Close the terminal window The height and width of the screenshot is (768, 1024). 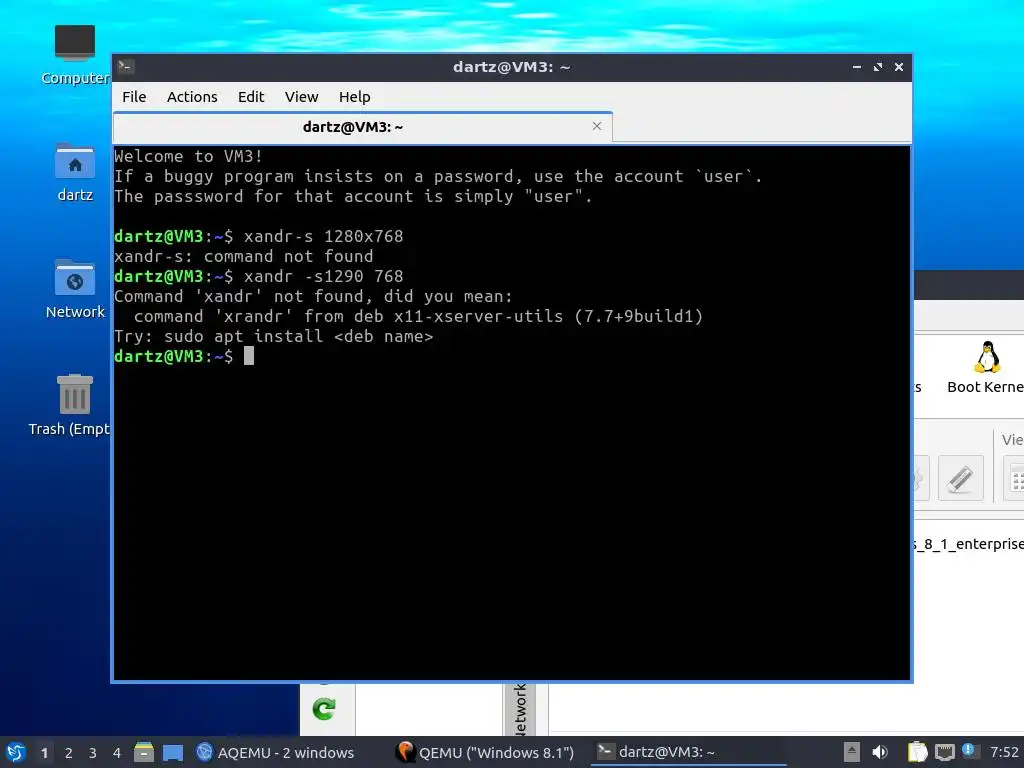[x=899, y=67]
